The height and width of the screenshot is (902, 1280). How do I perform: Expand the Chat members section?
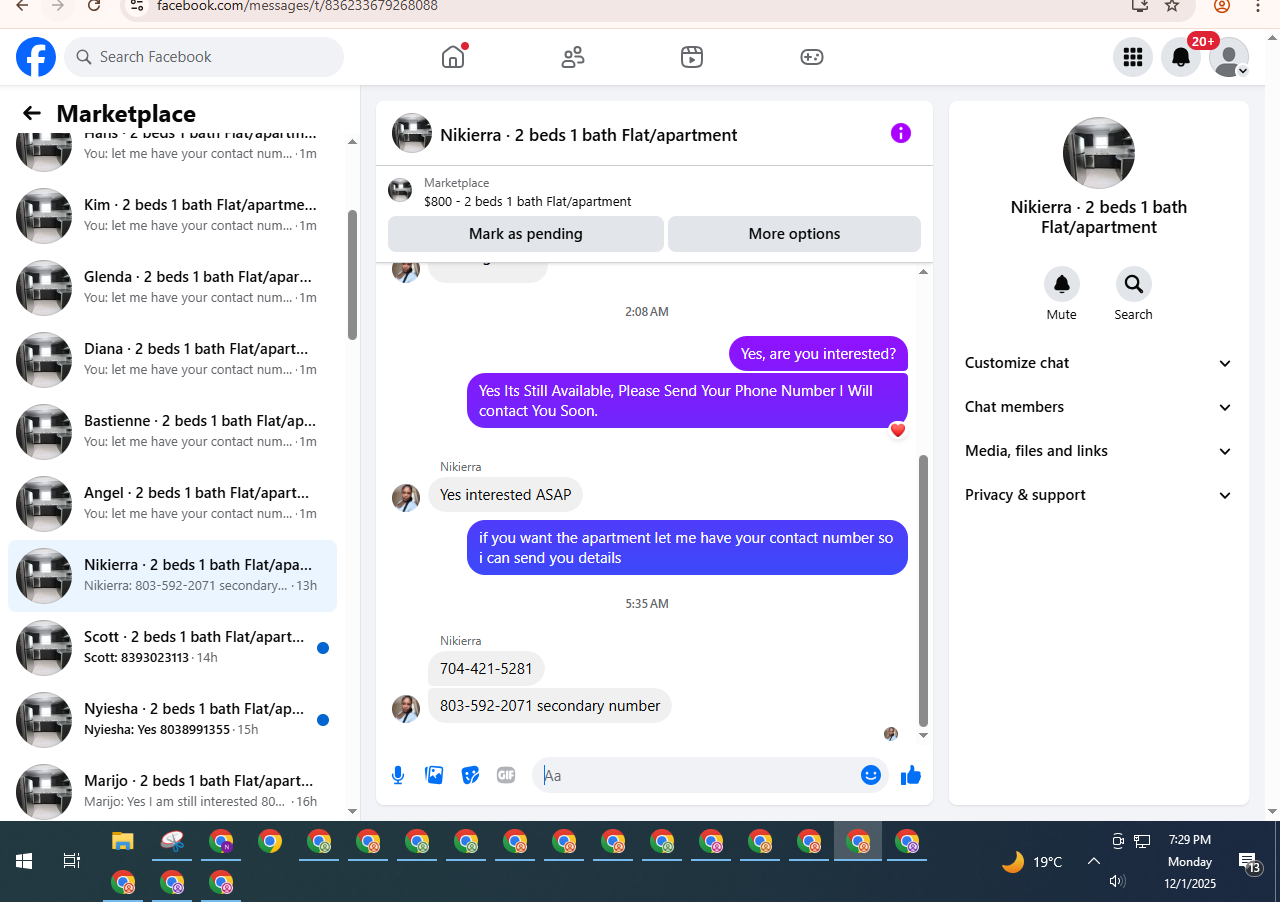tap(1099, 407)
